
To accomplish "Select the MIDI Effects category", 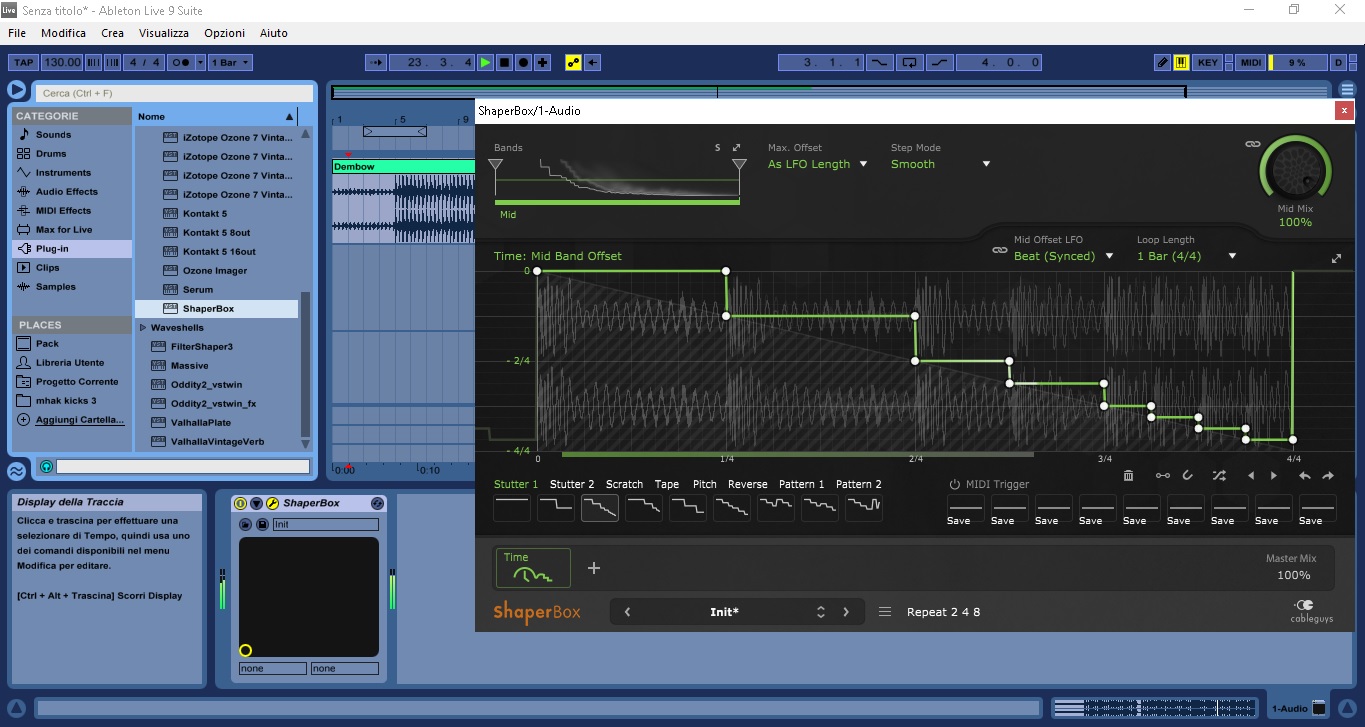I will [72, 211].
